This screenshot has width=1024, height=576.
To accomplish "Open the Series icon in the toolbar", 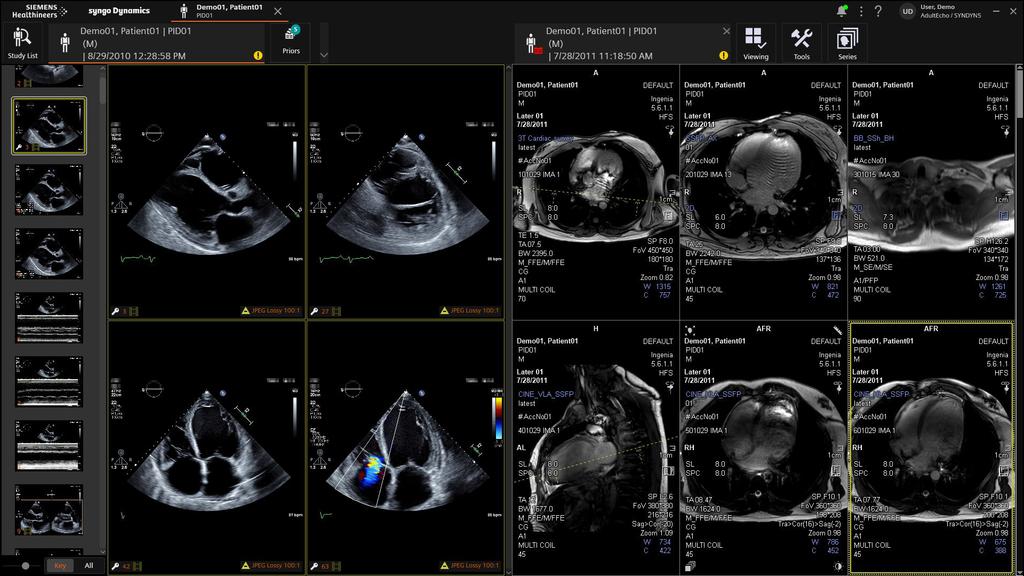I will coord(846,40).
